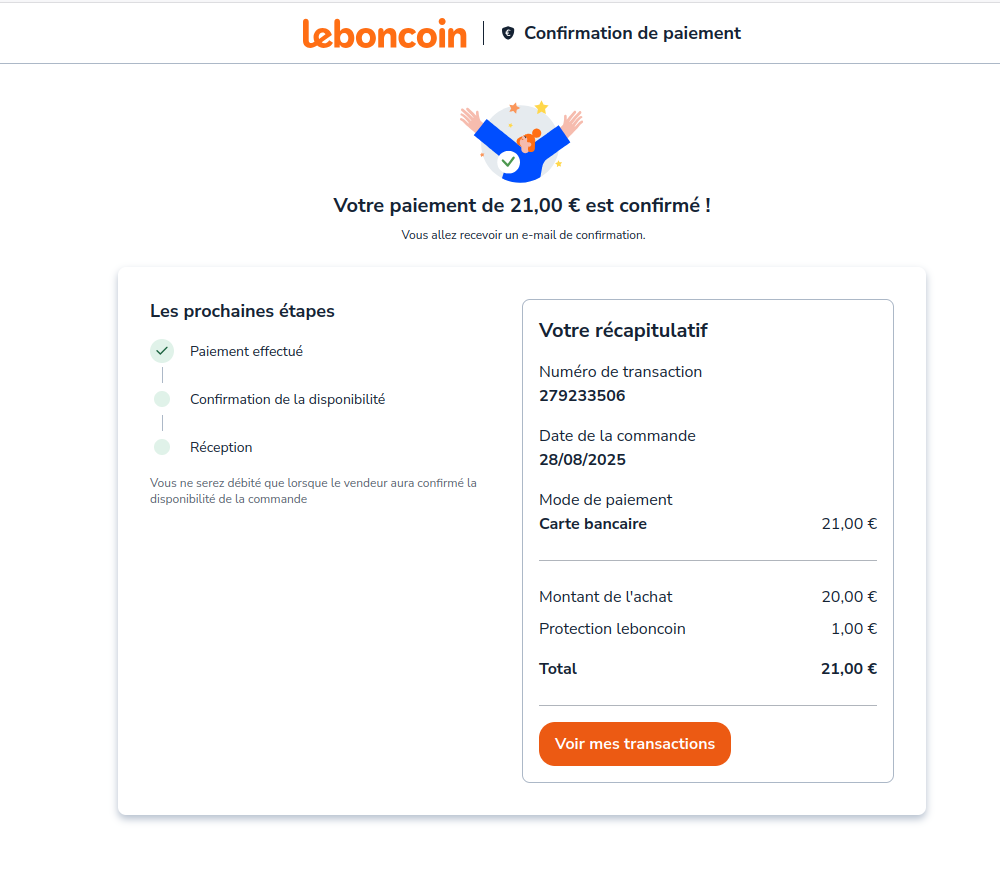The image size is (1000, 877).
Task: Click the green checkmark step icon next to Paiement effectué
Action: tap(162, 351)
